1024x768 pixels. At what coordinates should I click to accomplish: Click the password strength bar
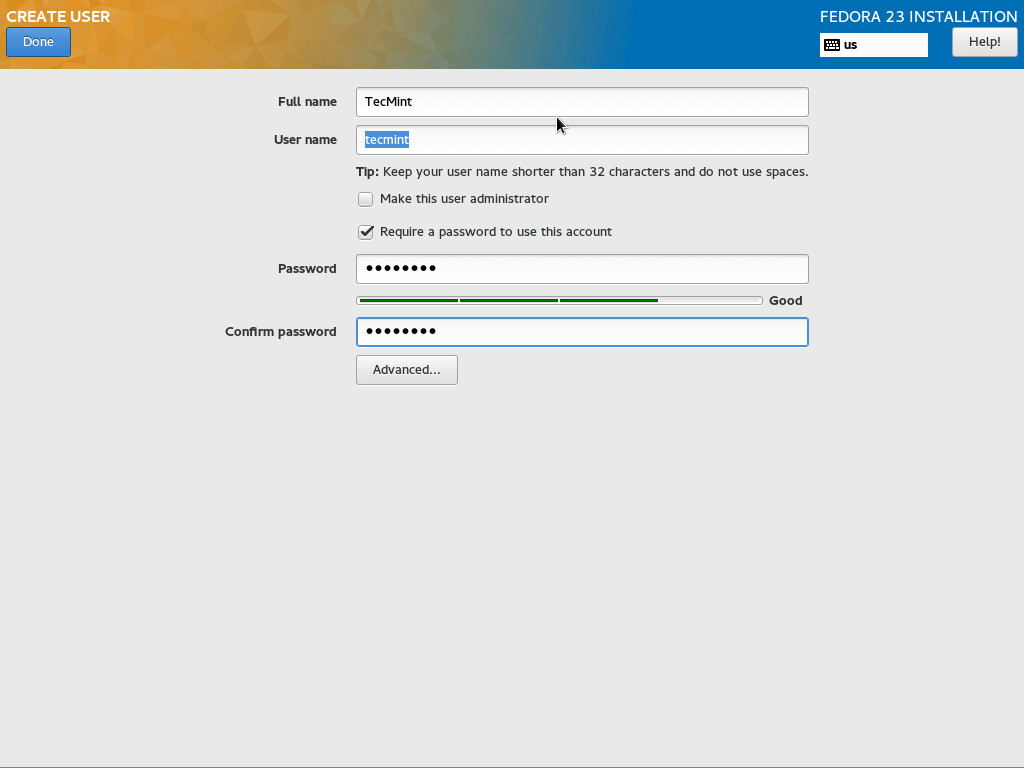pyautogui.click(x=559, y=300)
